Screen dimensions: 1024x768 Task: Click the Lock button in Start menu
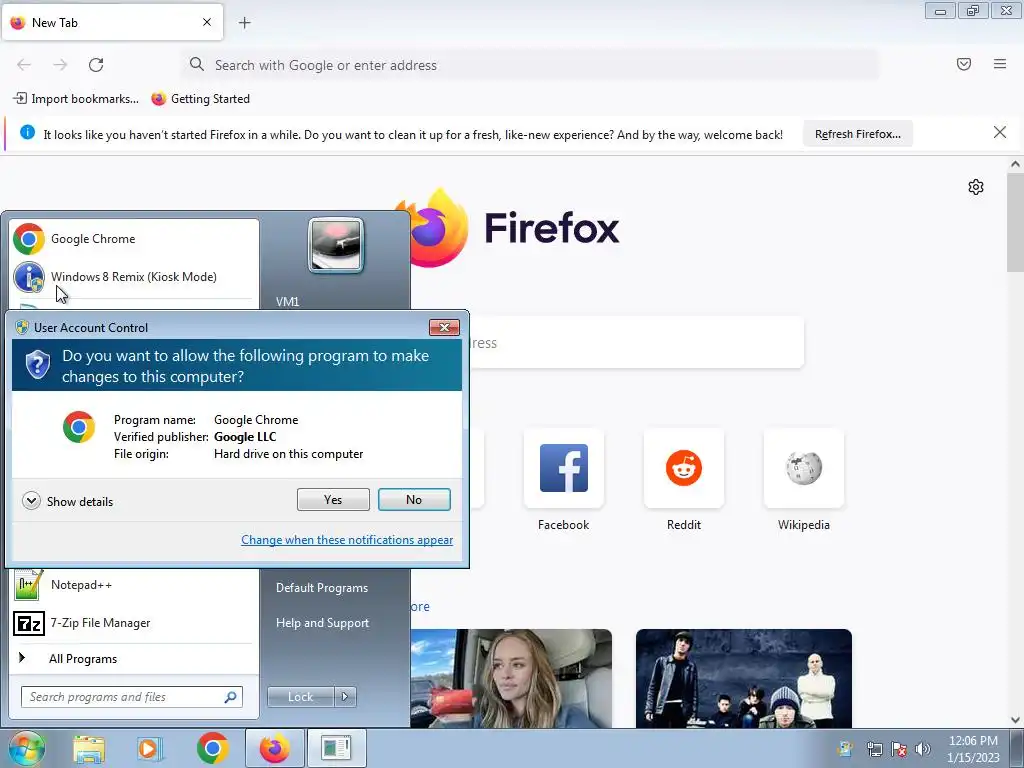pos(300,697)
